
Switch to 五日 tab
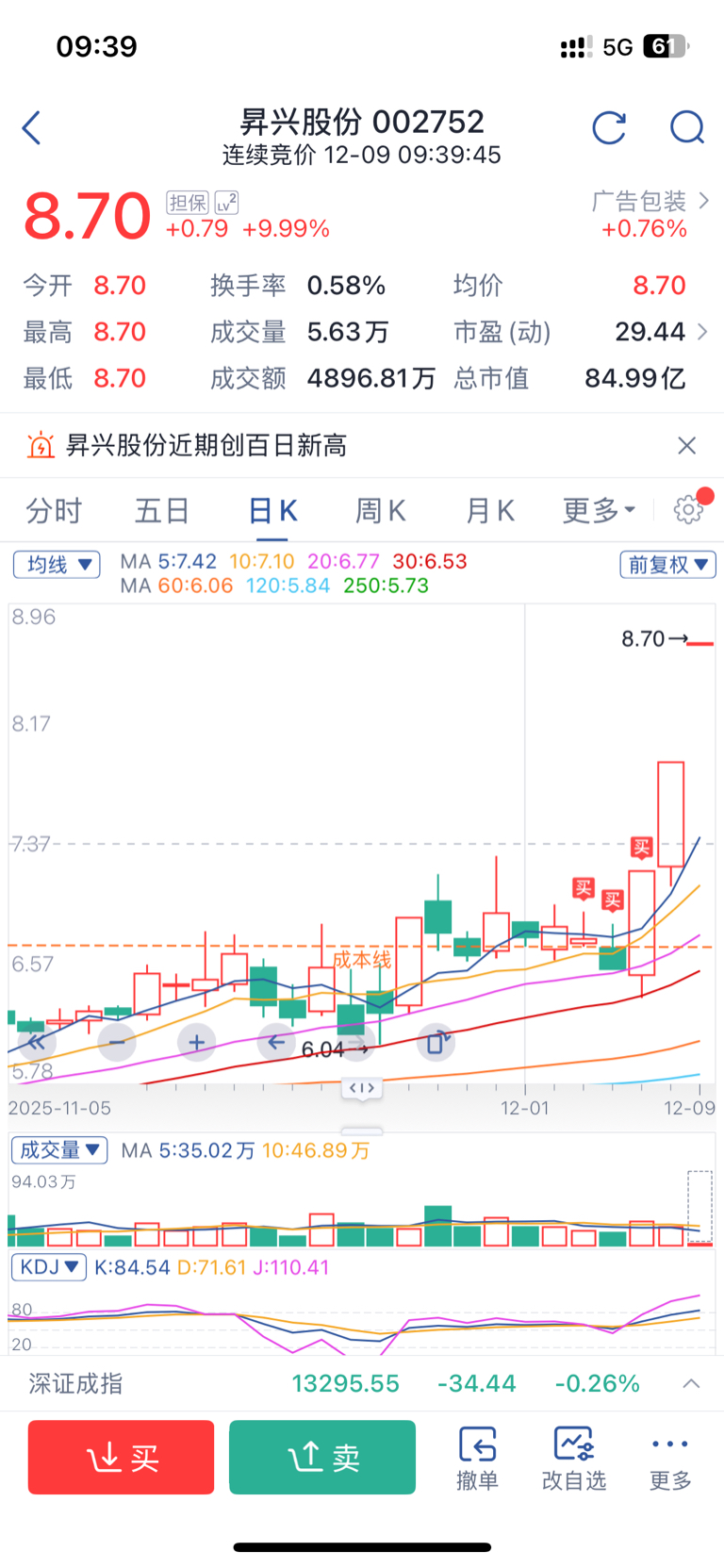(x=162, y=510)
